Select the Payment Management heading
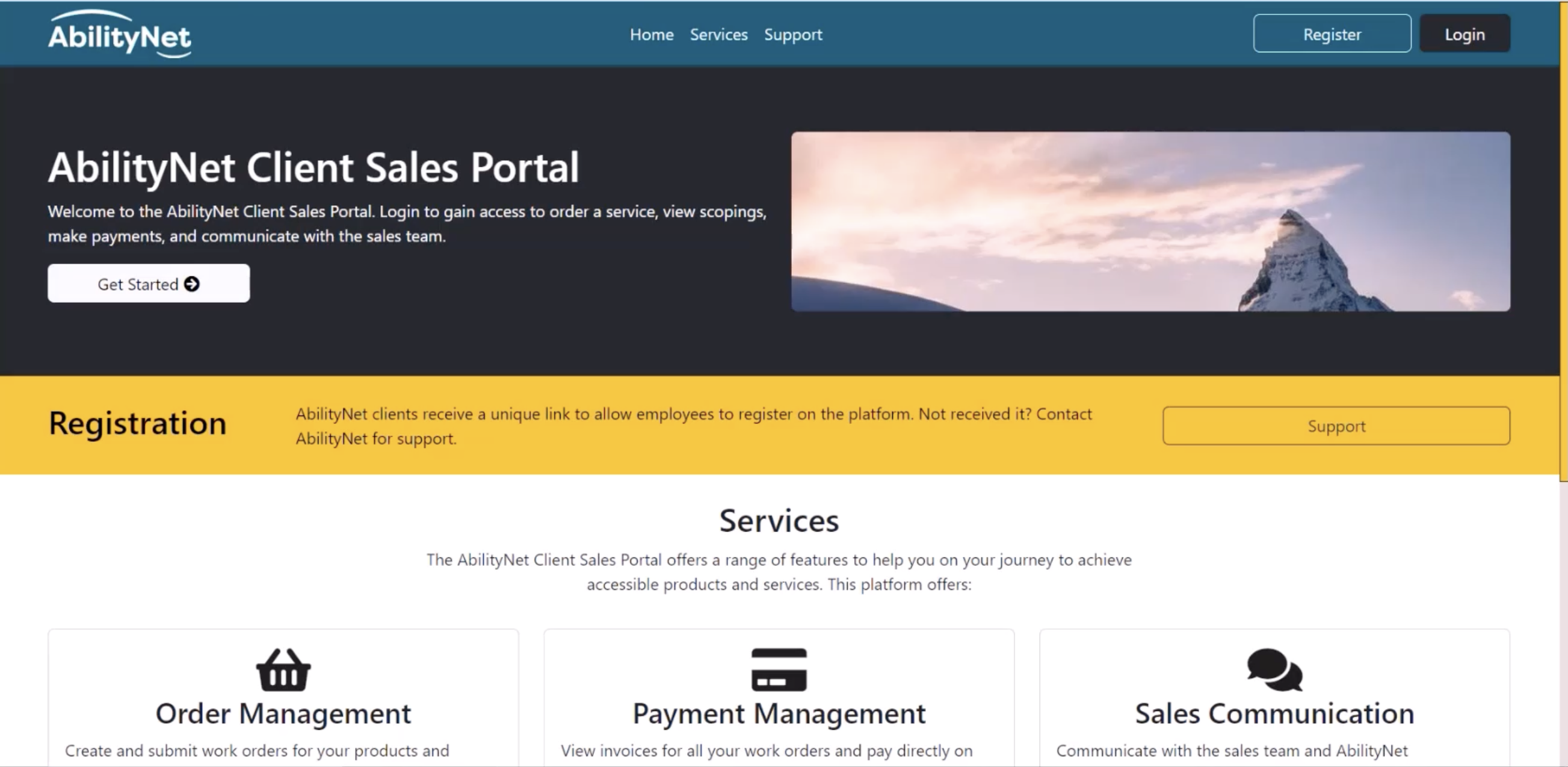 [779, 713]
